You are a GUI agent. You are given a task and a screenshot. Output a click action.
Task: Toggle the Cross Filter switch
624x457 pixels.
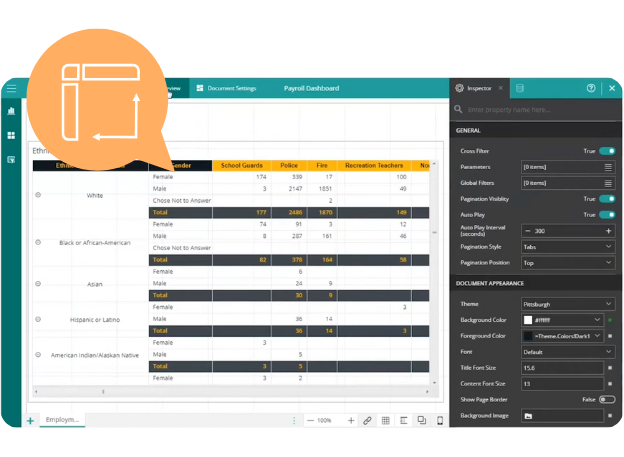click(x=607, y=151)
